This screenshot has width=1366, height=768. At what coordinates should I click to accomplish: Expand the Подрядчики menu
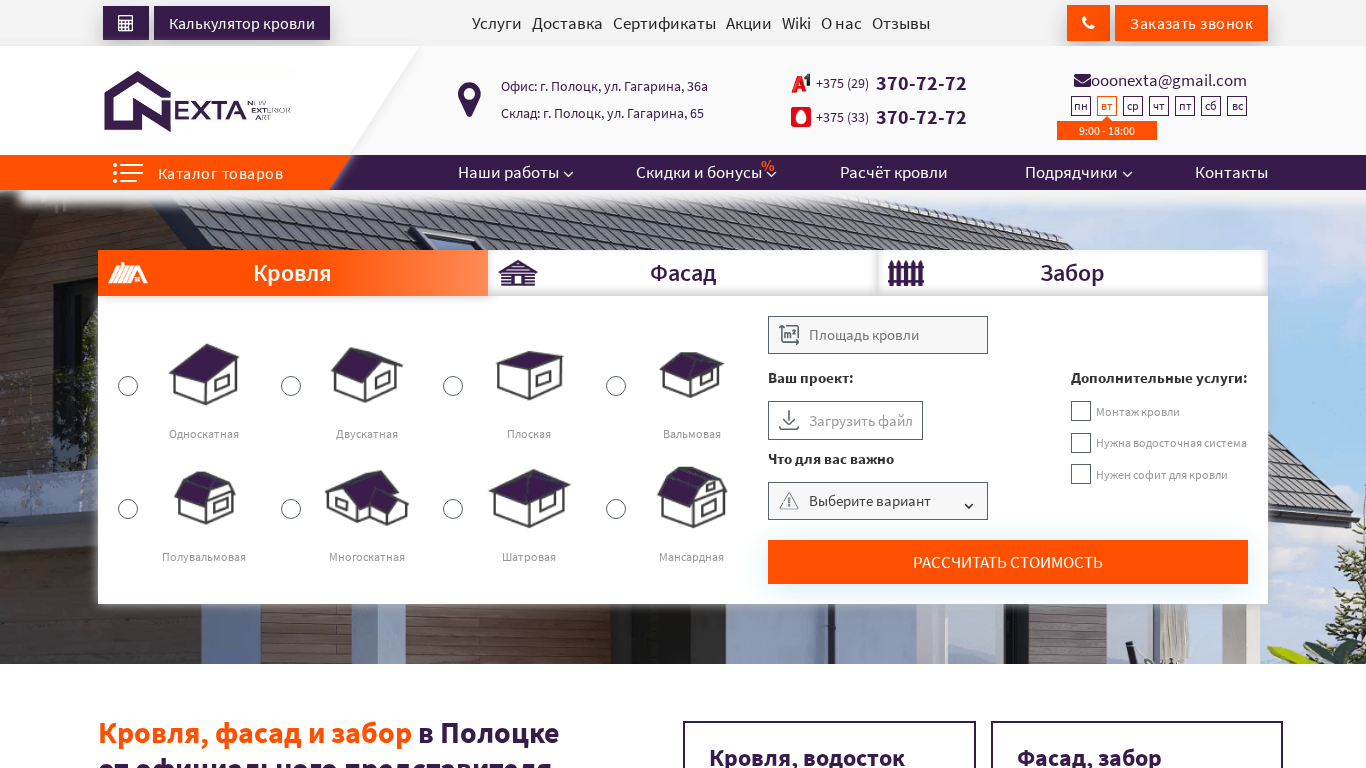[1079, 173]
